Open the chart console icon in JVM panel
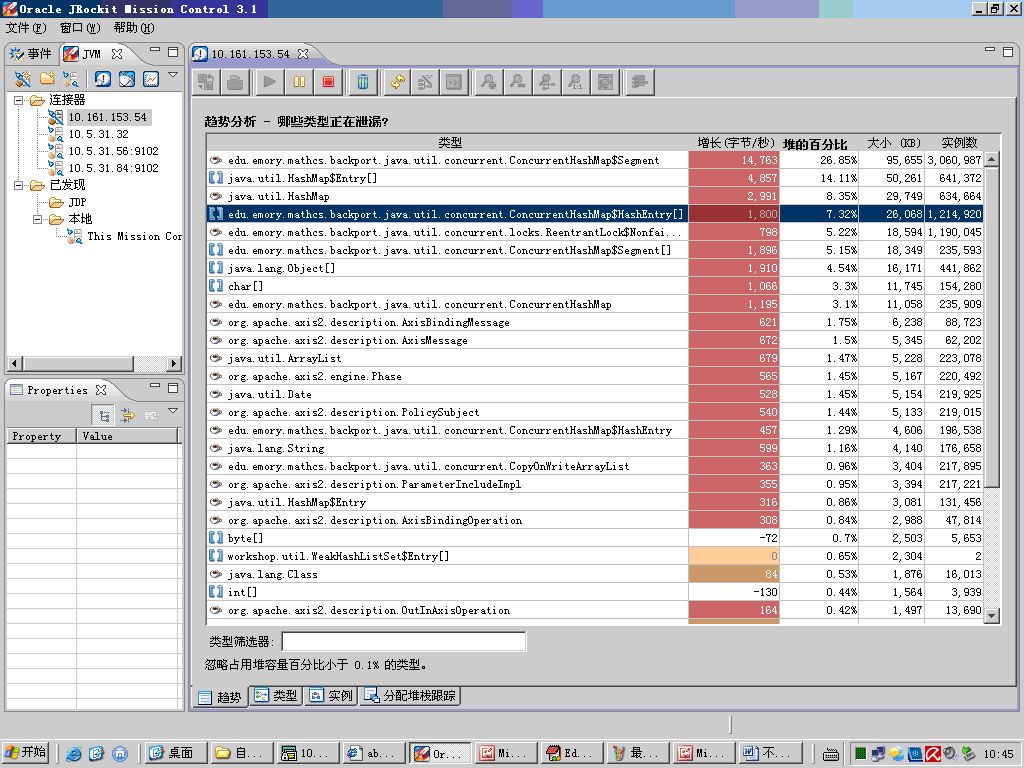Viewport: 1024px width, 768px height. point(151,78)
